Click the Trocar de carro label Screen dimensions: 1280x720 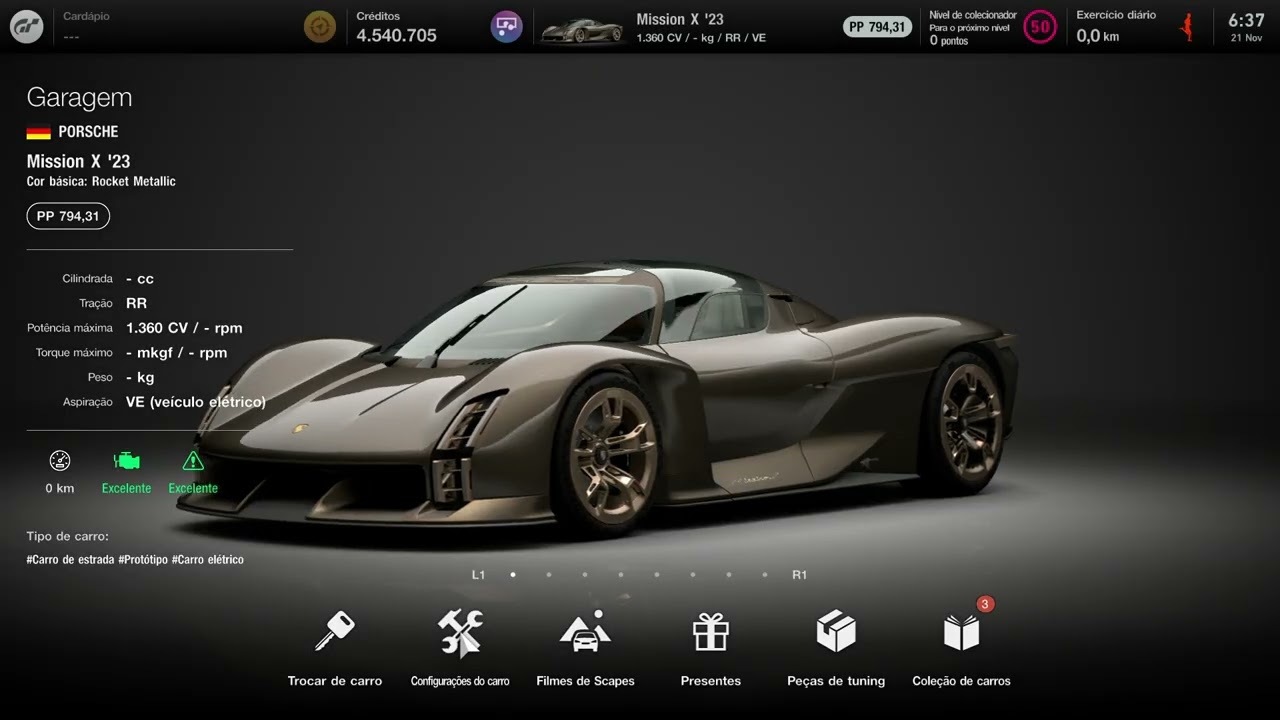(335, 681)
